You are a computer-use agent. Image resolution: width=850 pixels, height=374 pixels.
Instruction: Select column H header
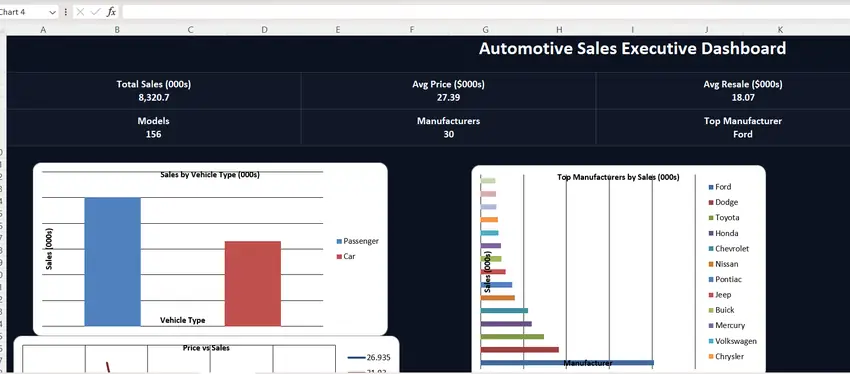click(559, 30)
